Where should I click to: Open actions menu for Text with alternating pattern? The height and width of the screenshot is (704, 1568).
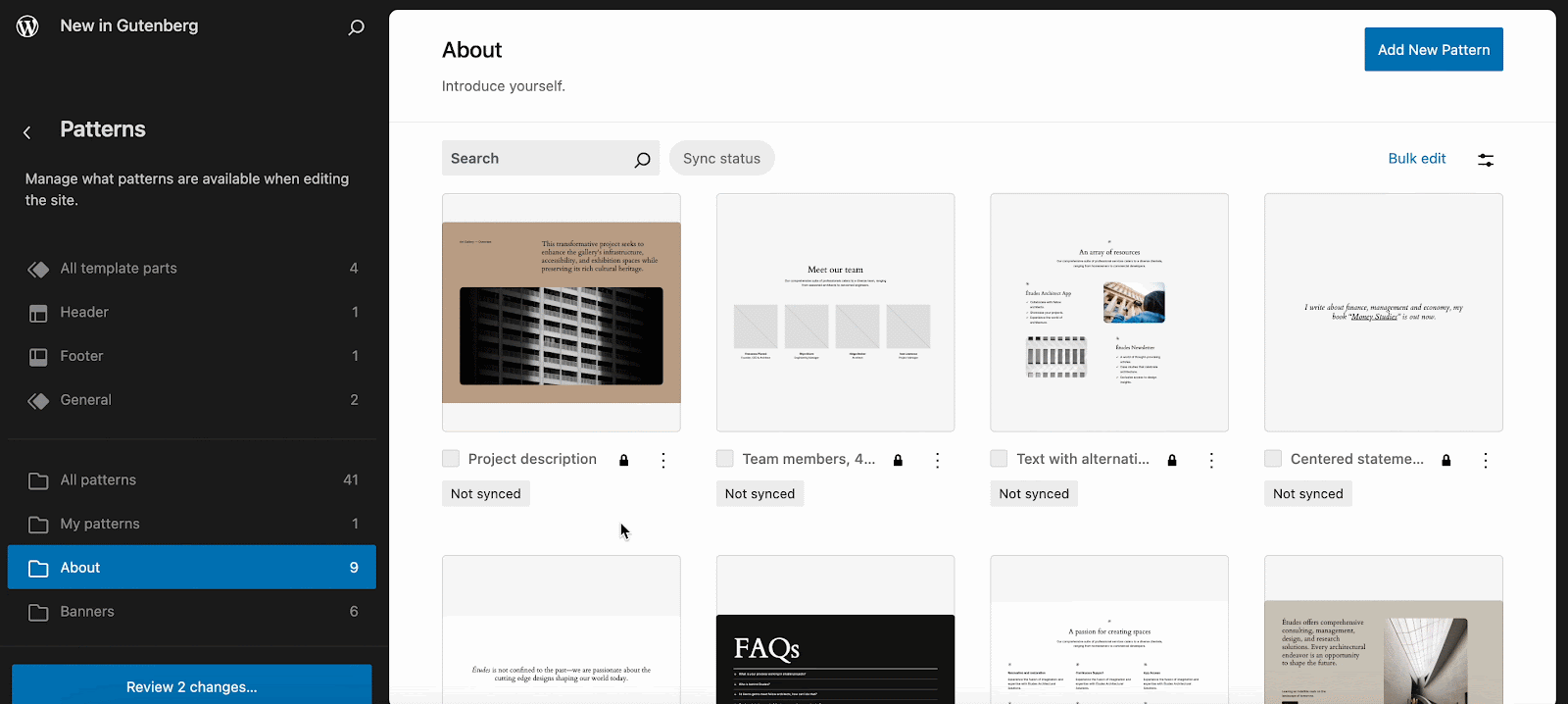coord(1211,460)
